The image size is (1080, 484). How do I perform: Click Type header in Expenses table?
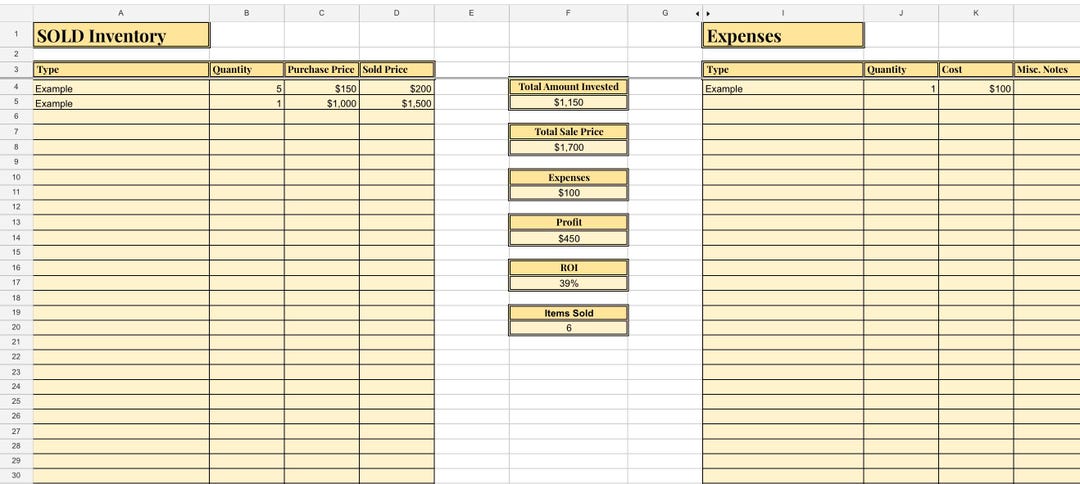[x=783, y=70]
